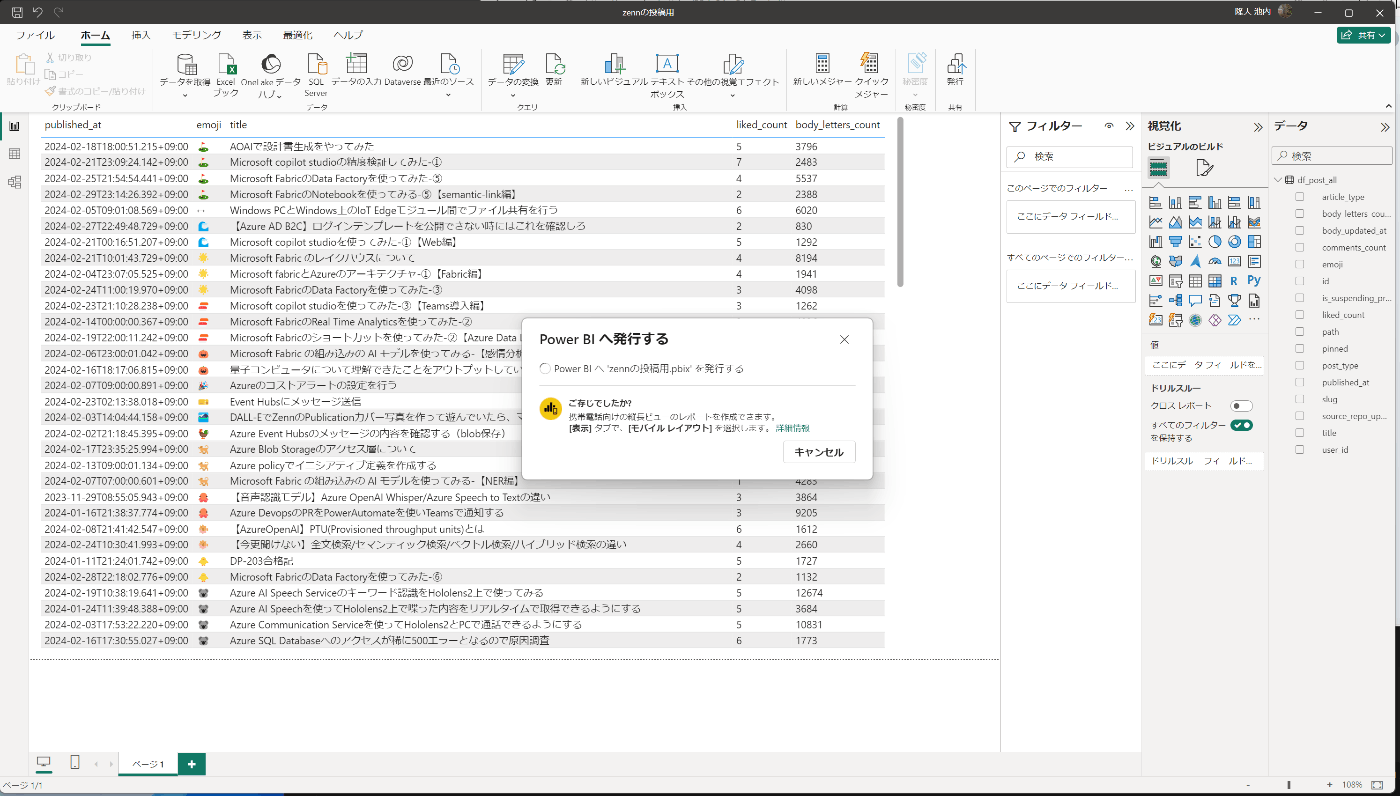Check the pinned field checkbox

click(1299, 349)
